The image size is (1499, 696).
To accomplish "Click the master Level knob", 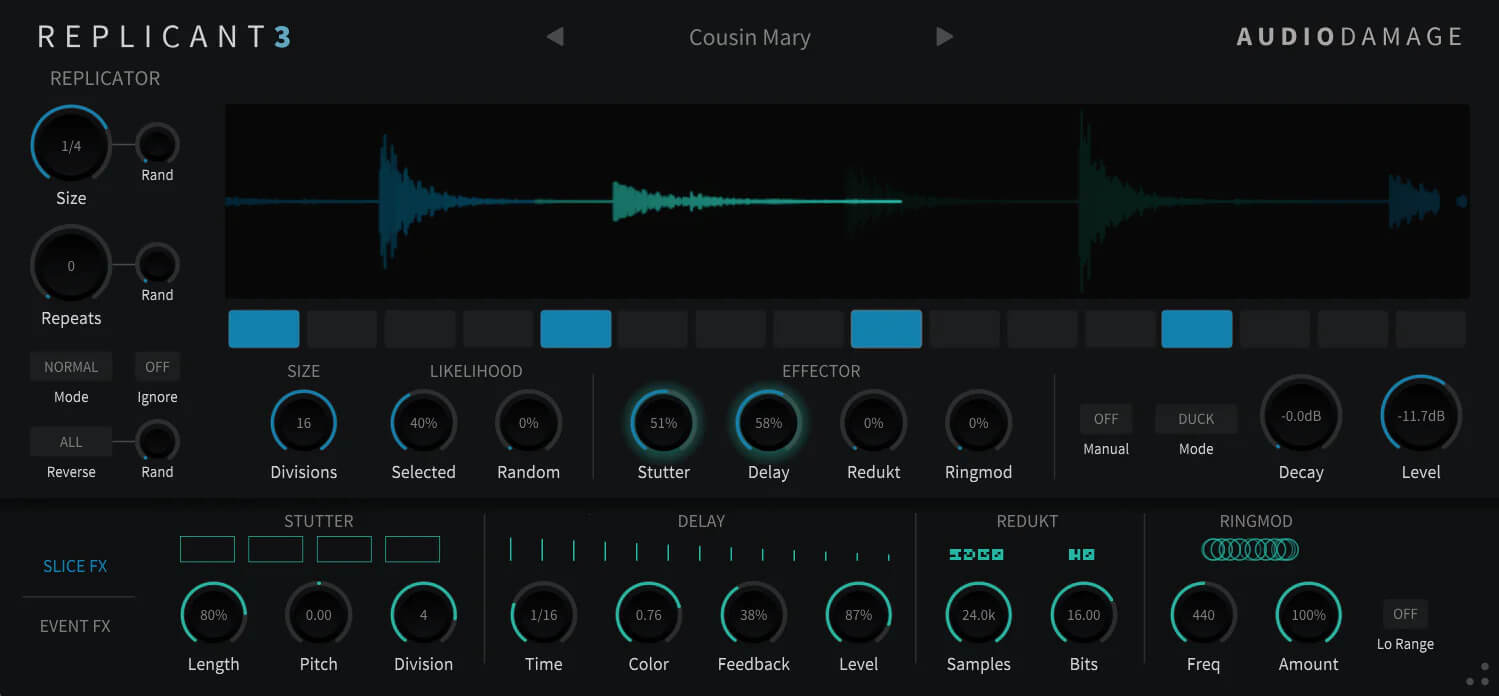I will (x=1421, y=413).
